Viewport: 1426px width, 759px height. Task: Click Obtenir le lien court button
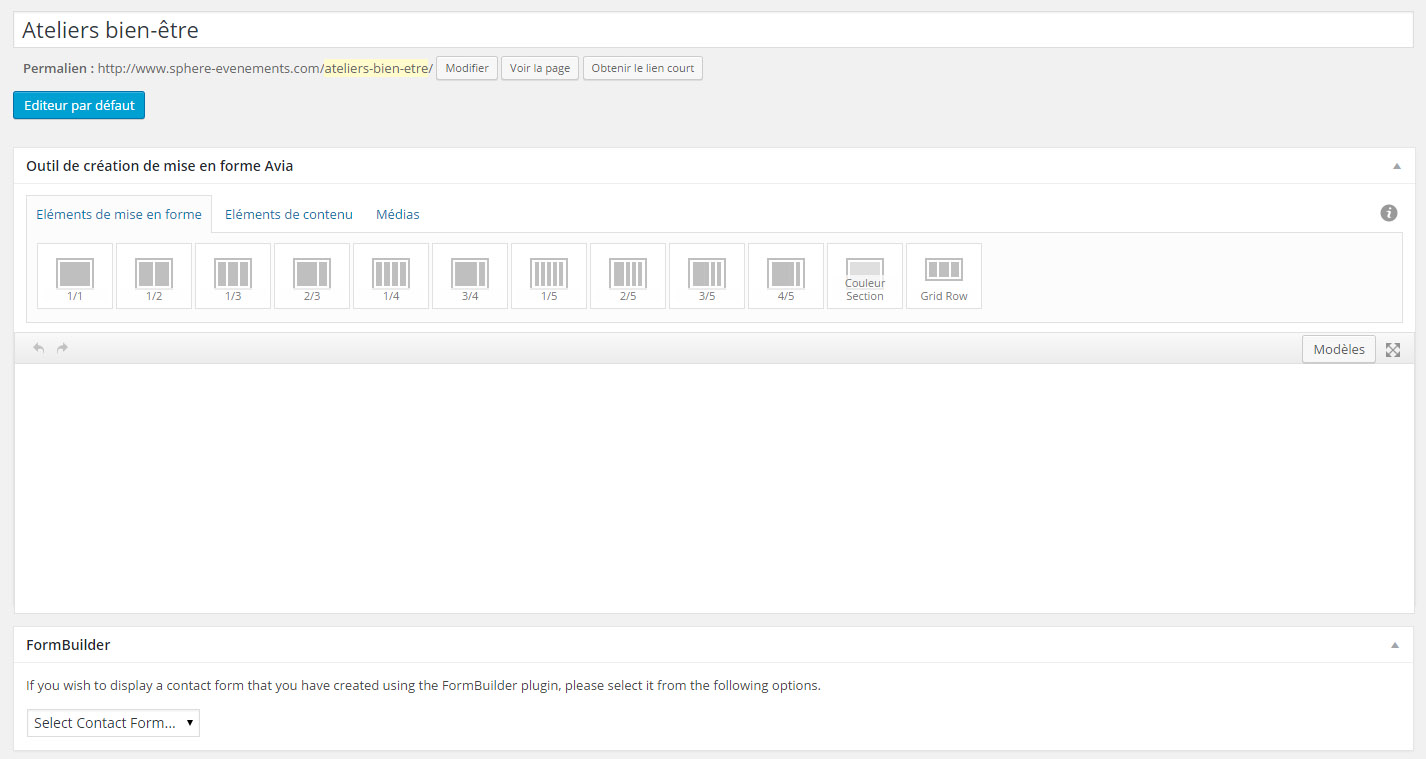643,68
